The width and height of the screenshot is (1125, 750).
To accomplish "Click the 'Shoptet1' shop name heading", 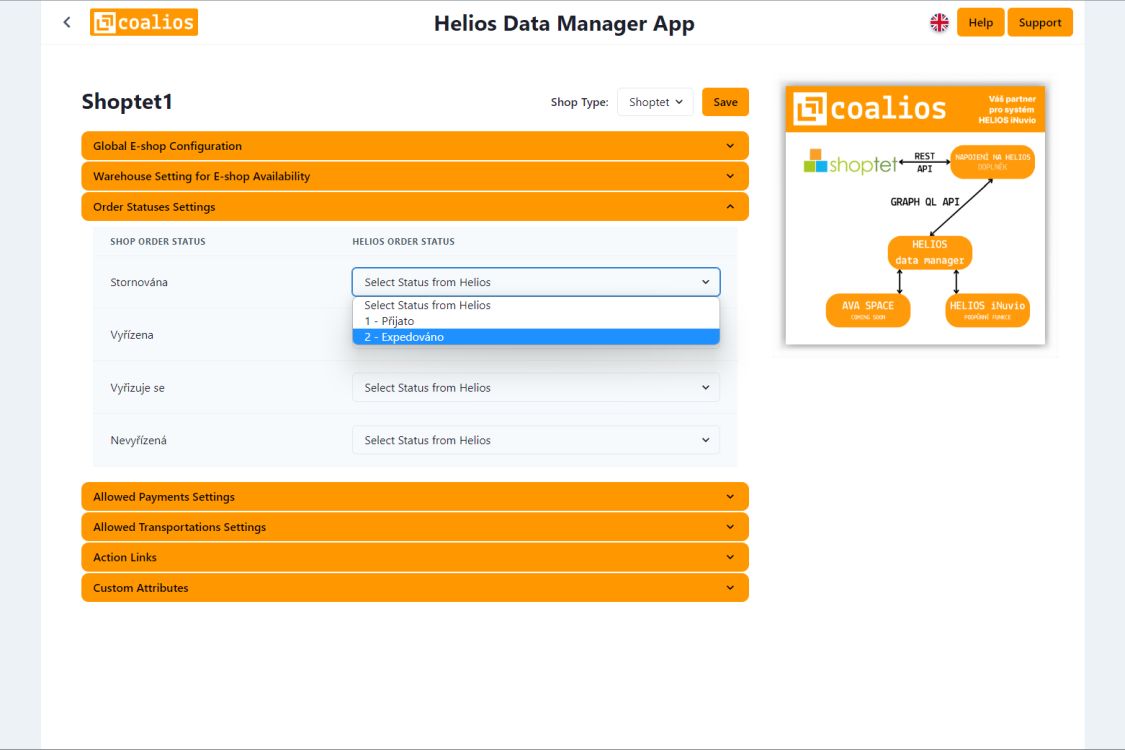I will tap(127, 102).
